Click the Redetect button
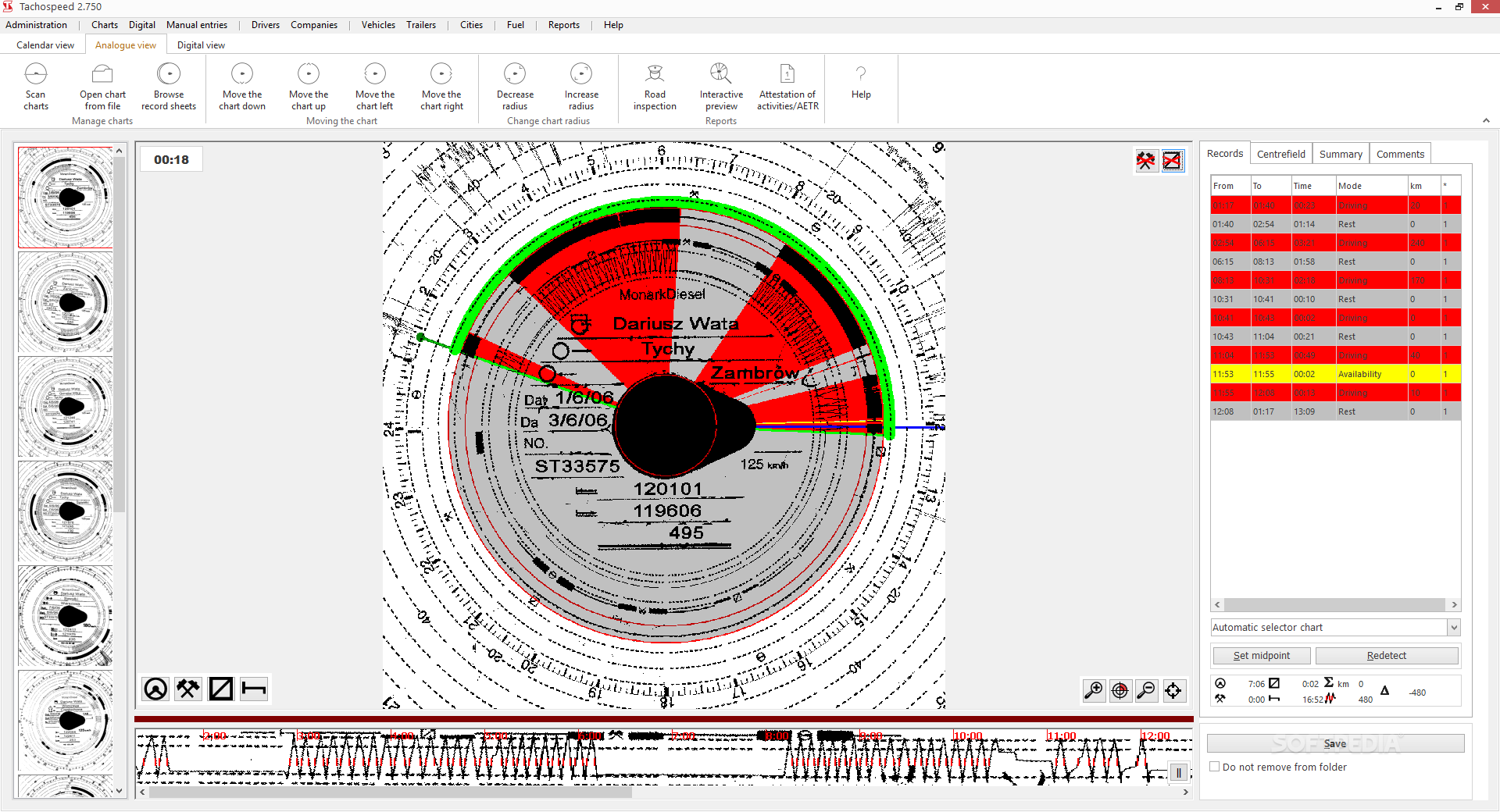This screenshot has width=1500, height=812. (x=1387, y=656)
